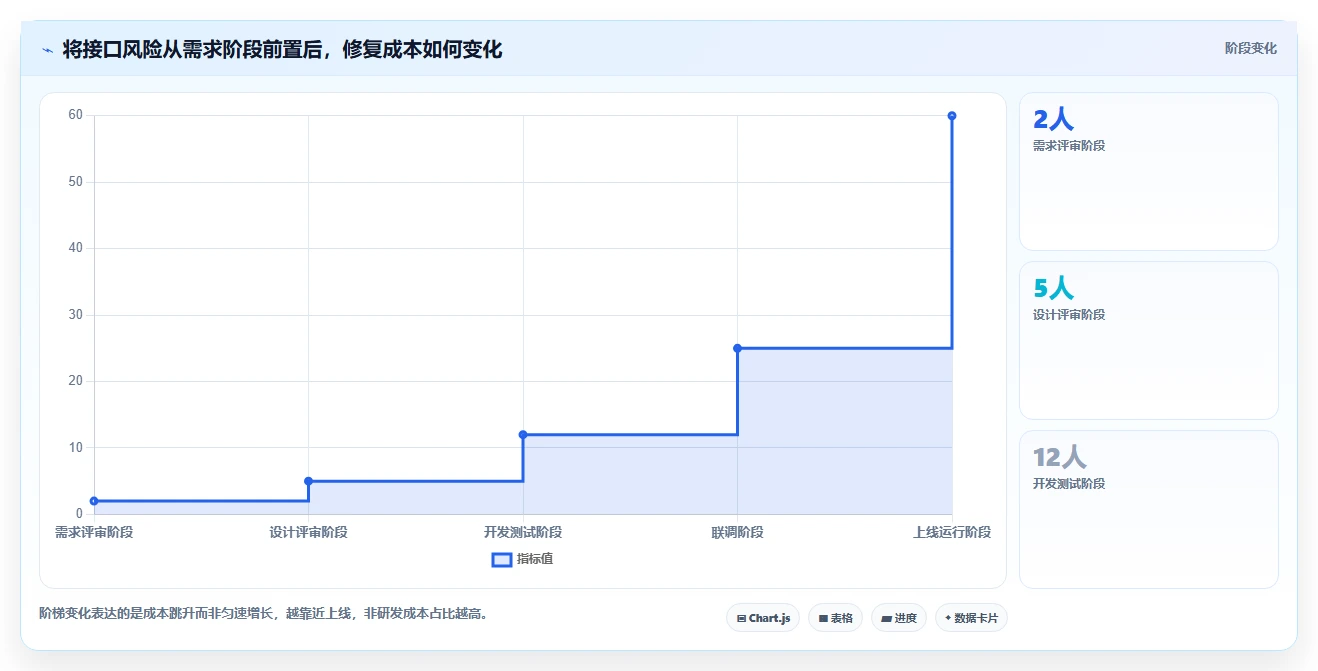This screenshot has width=1318, height=671.
Task: Toggle the 指标值 legend swatch
Action: click(x=502, y=559)
